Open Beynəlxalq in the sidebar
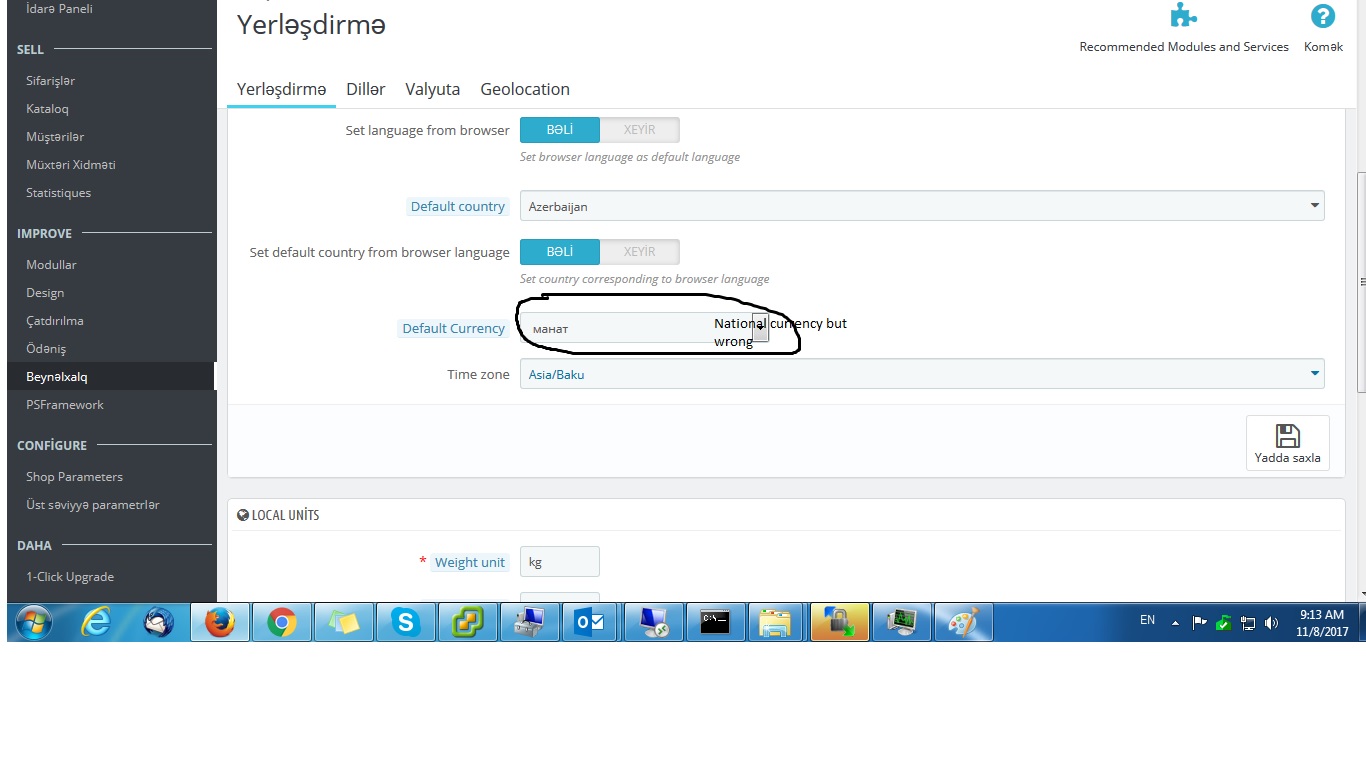The image size is (1366, 768). (57, 377)
